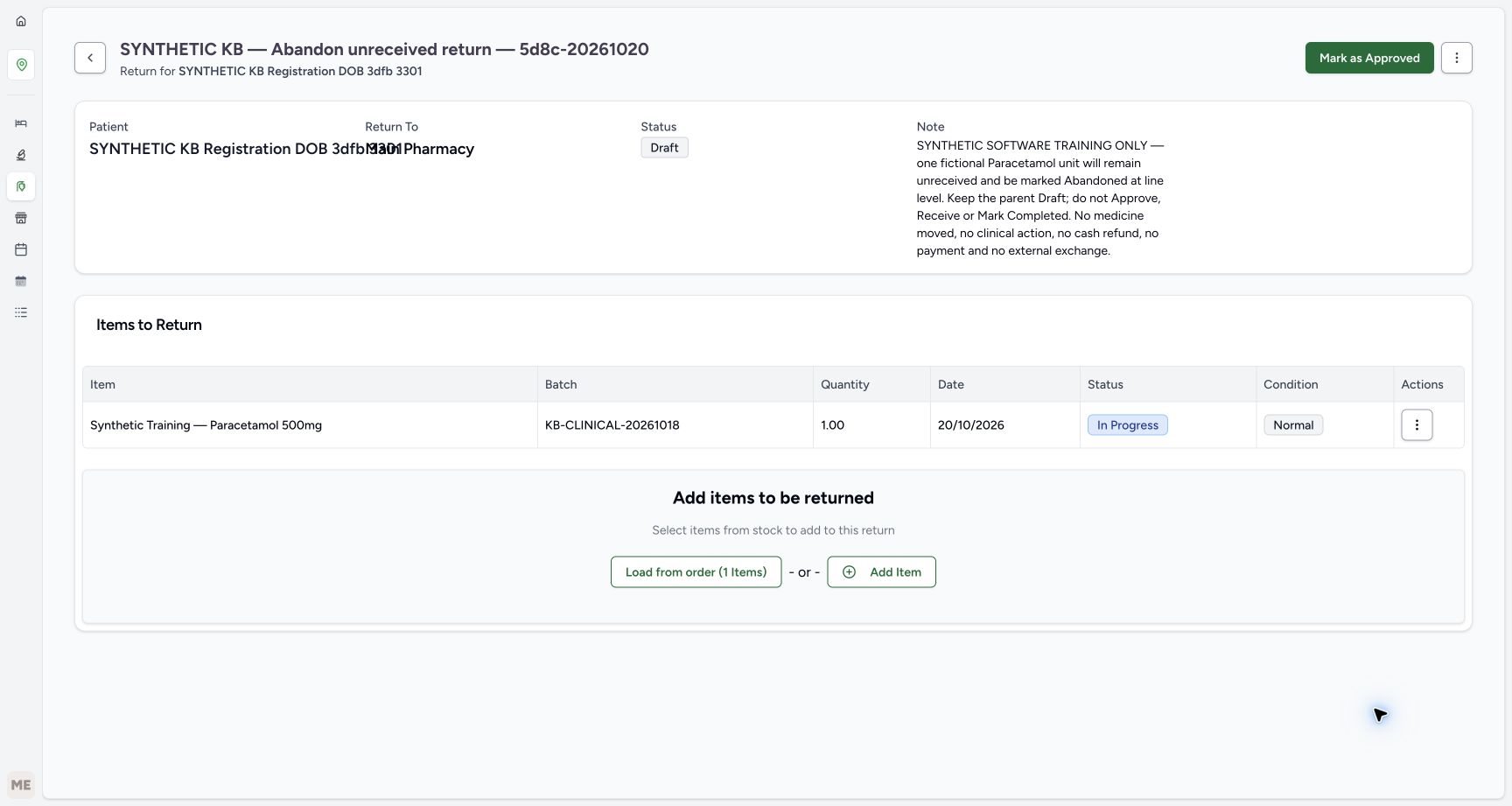Open the outlined calendar sidebar icon
The width and height of the screenshot is (1512, 806).
tap(21, 249)
